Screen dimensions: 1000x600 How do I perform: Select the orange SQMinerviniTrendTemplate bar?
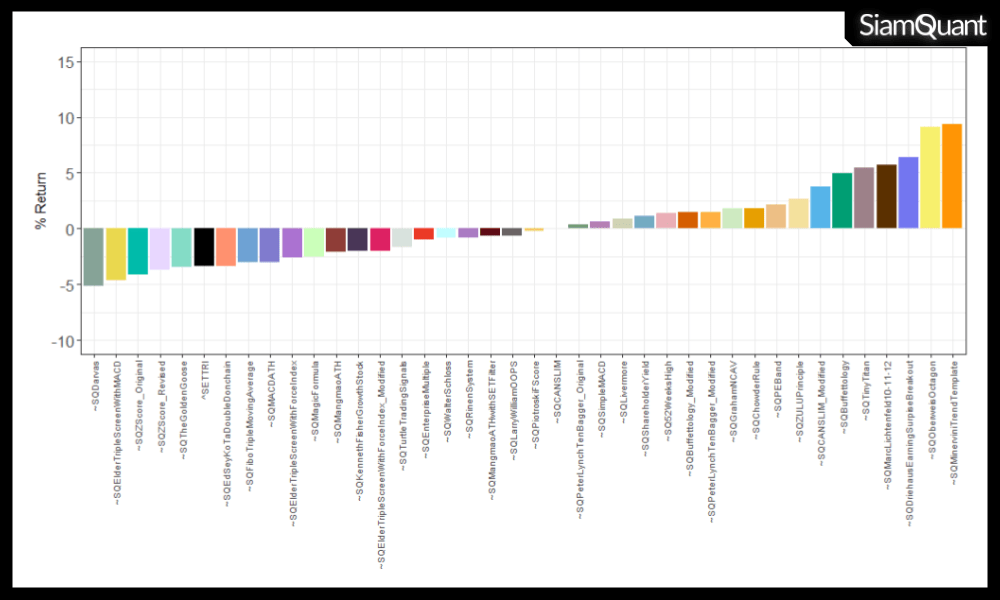(x=952, y=177)
